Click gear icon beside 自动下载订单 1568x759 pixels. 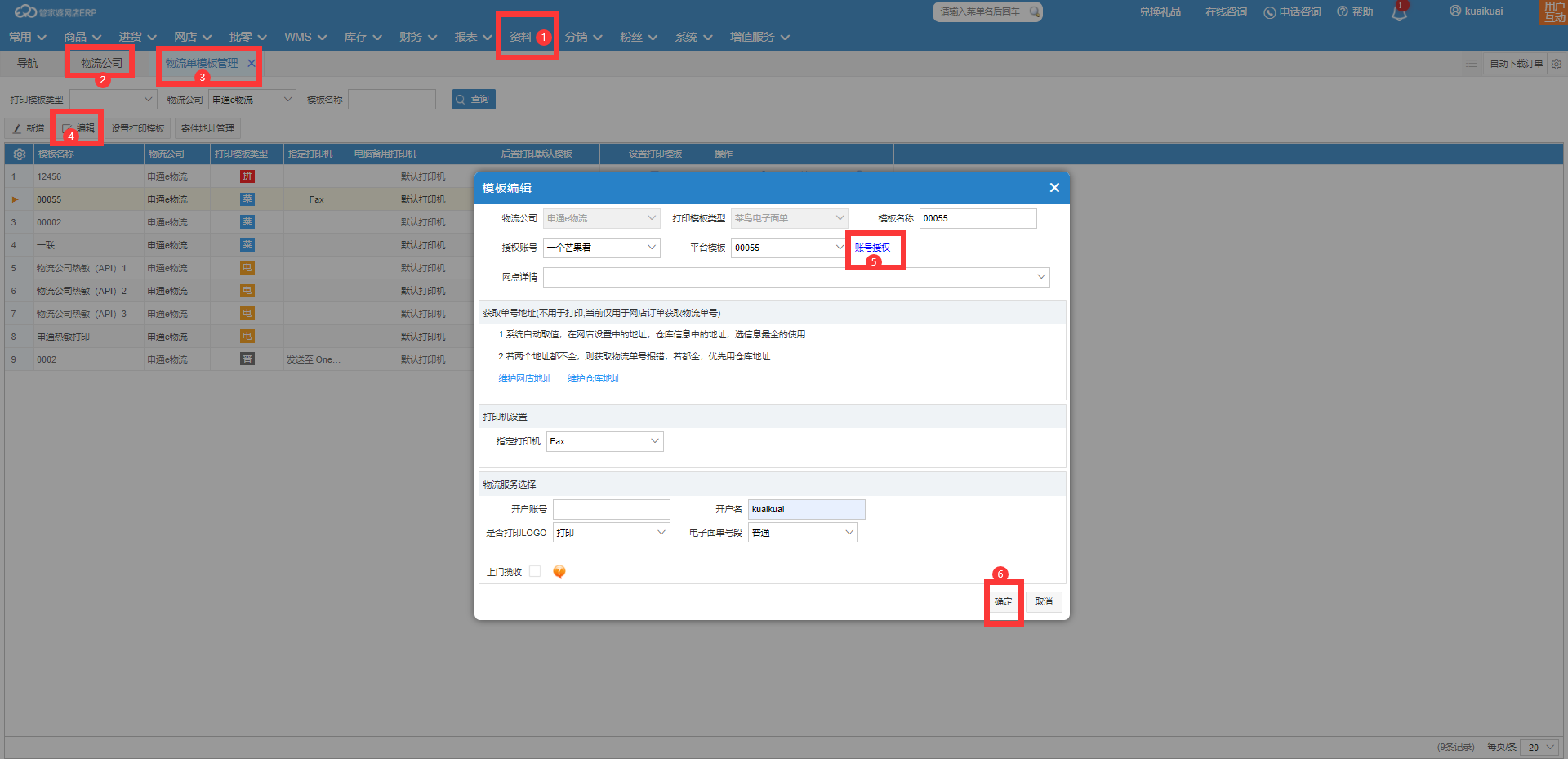pos(1557,64)
